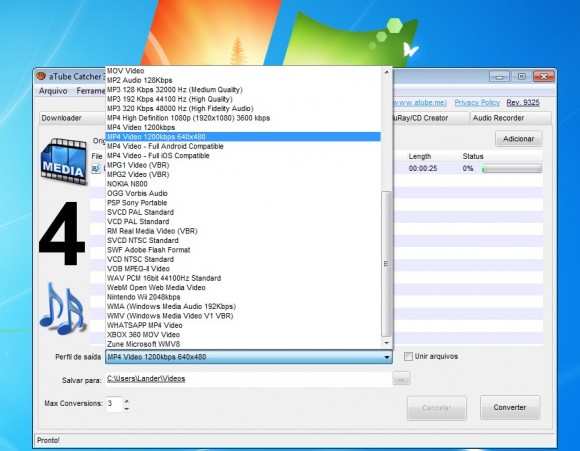Click the dropdown list scrollbar thumb
This screenshot has width=580, height=451.
pyautogui.click(x=386, y=263)
